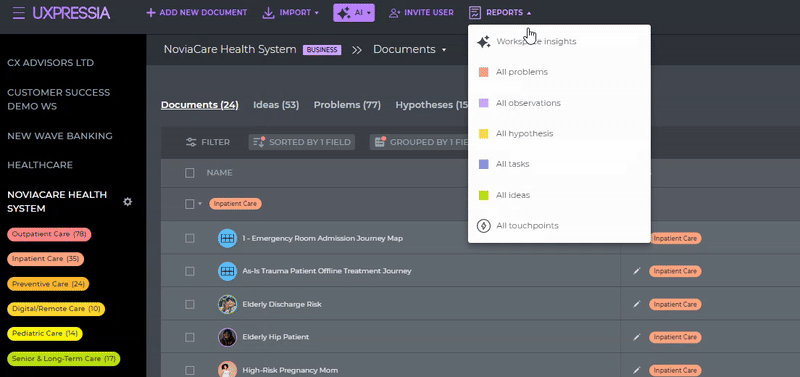
Task: Click High-Risk Pregnancy Mom persona avatar
Action: (x=228, y=370)
